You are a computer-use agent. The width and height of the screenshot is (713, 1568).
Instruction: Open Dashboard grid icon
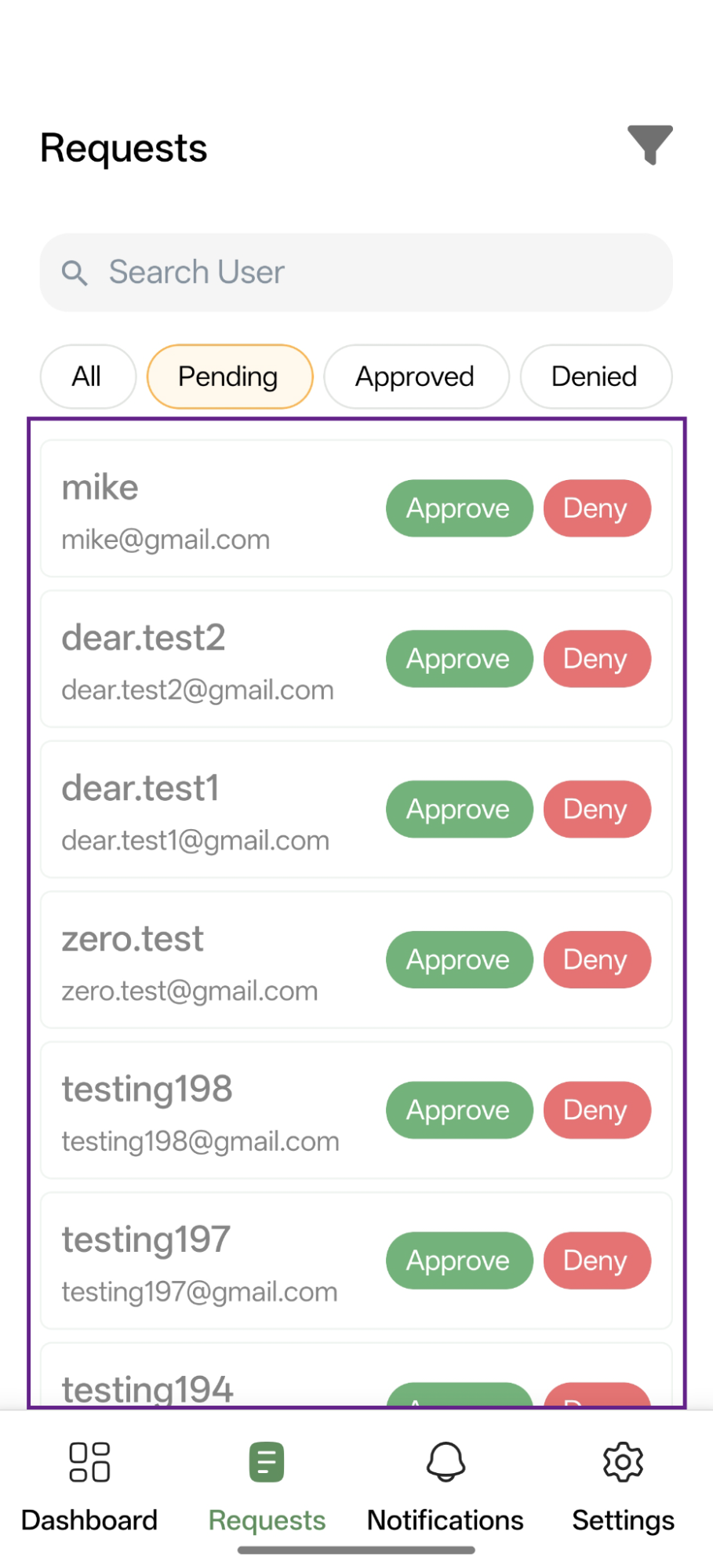pyautogui.click(x=89, y=1462)
